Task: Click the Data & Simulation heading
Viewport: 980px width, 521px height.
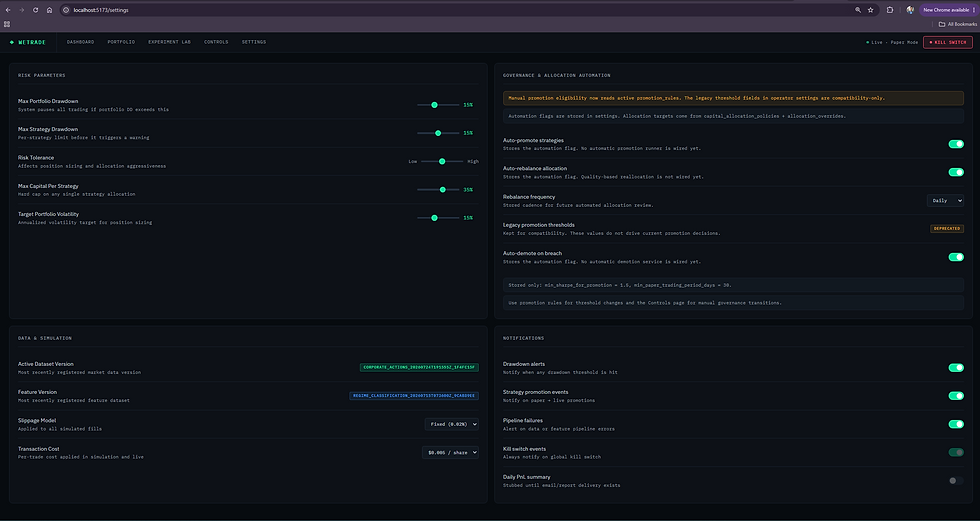Action: click(45, 338)
